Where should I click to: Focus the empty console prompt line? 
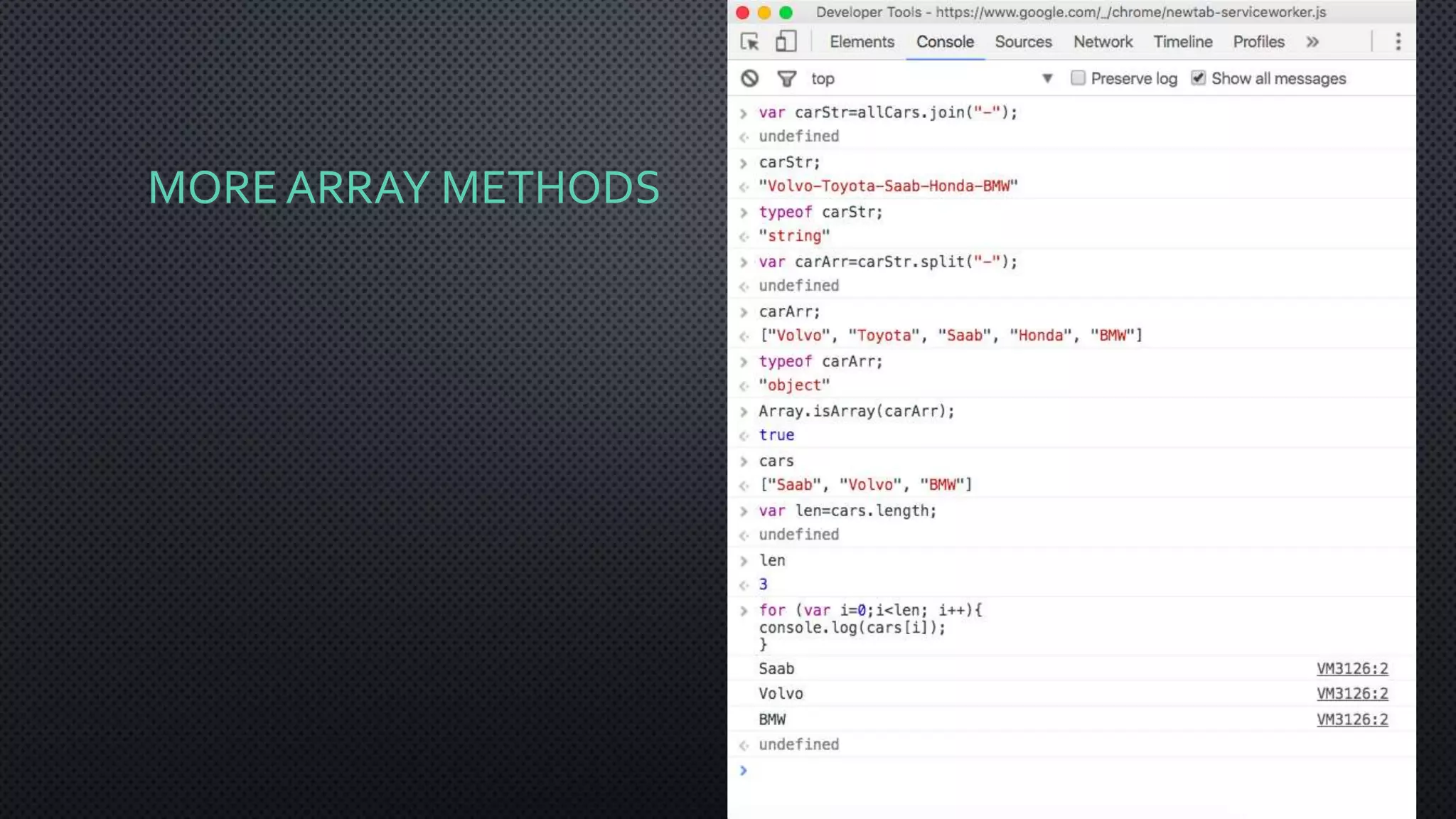tap(1071, 771)
